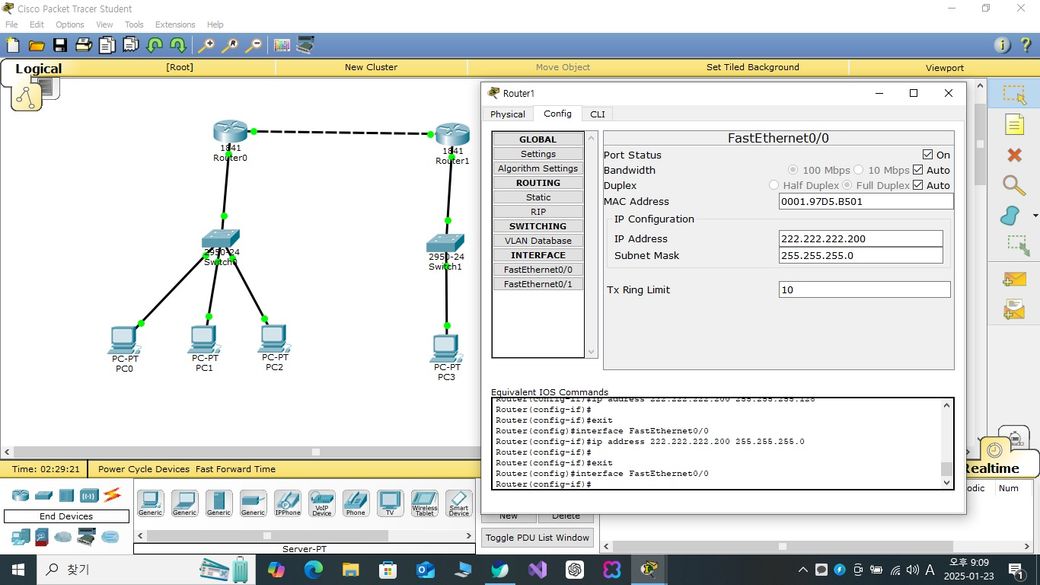Click the device list right scroll arrow

pos(469,536)
